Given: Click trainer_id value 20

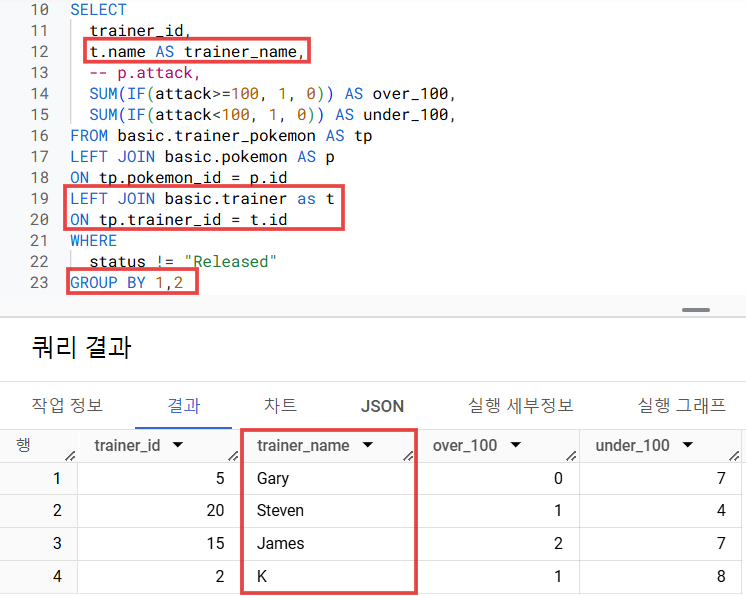Looking at the screenshot, I should tap(215, 510).
